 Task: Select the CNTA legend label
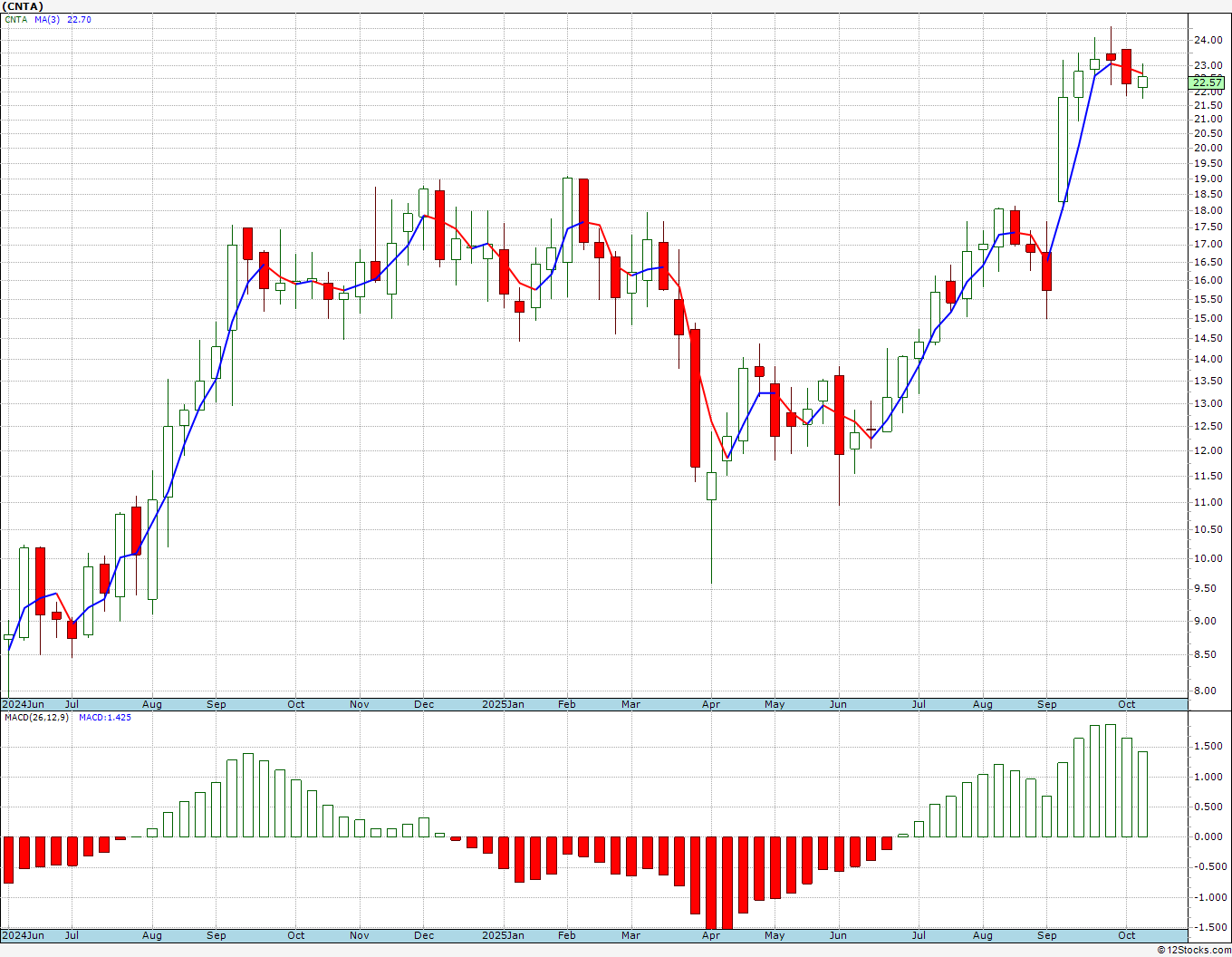15,20
